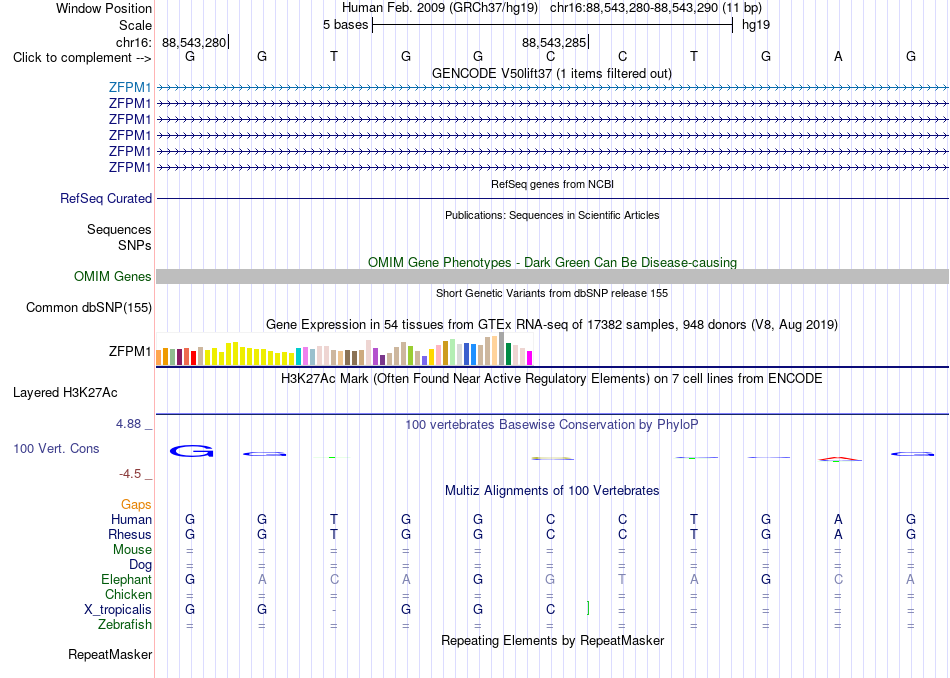Click the 88,543,285 coordinate label
The height and width of the screenshot is (678, 950).
[554, 42]
